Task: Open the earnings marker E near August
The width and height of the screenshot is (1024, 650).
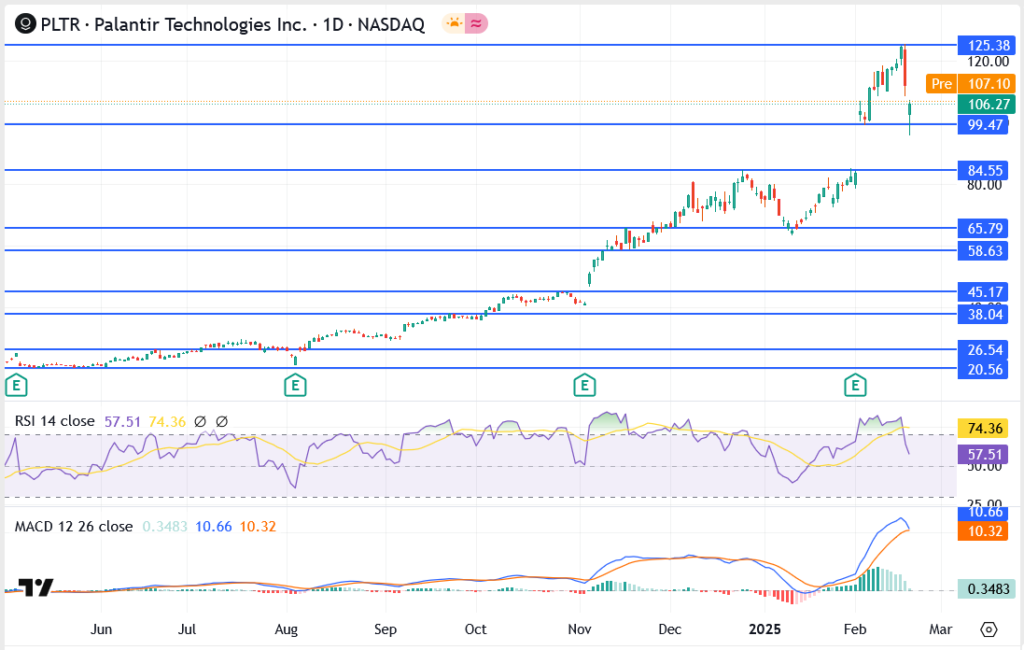Action: [x=294, y=384]
